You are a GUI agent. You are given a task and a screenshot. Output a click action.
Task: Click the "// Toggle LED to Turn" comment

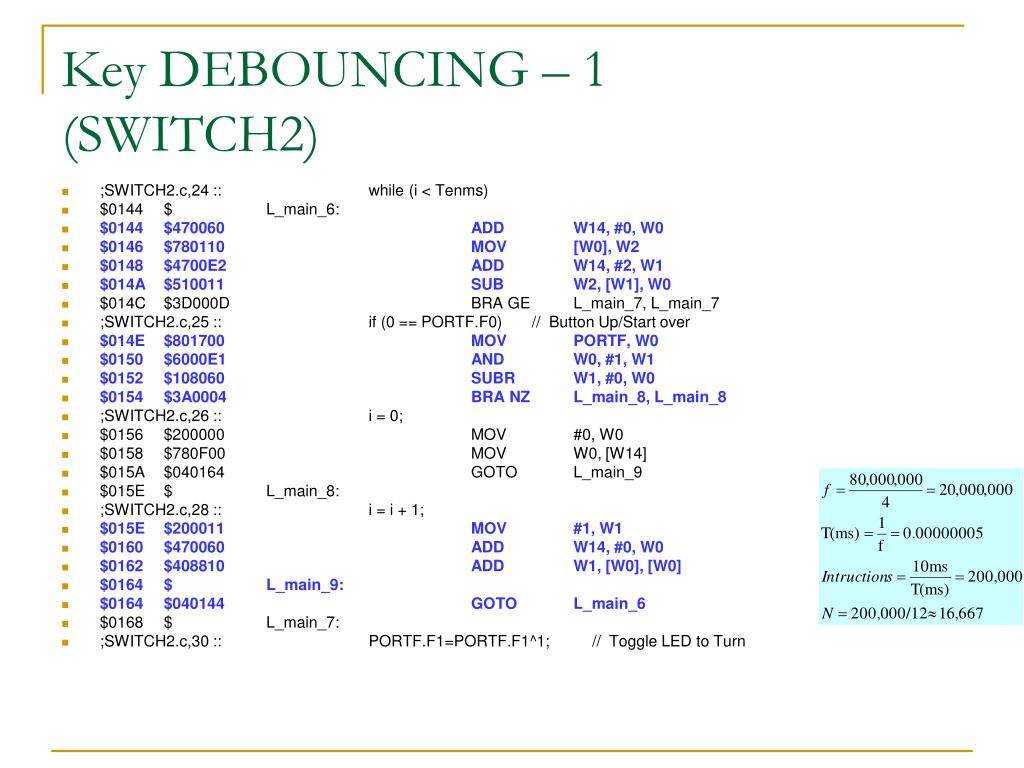pyautogui.click(x=668, y=641)
